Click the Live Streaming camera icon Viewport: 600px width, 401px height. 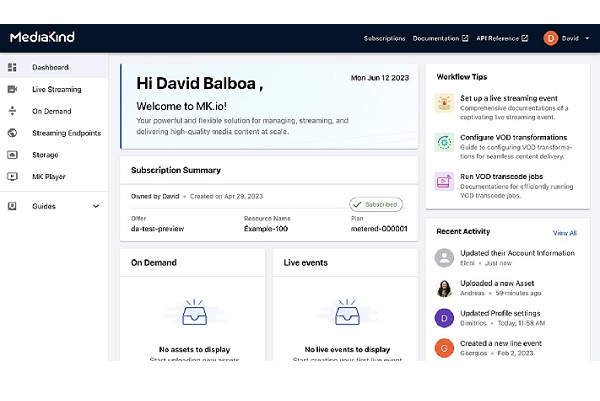point(12,89)
